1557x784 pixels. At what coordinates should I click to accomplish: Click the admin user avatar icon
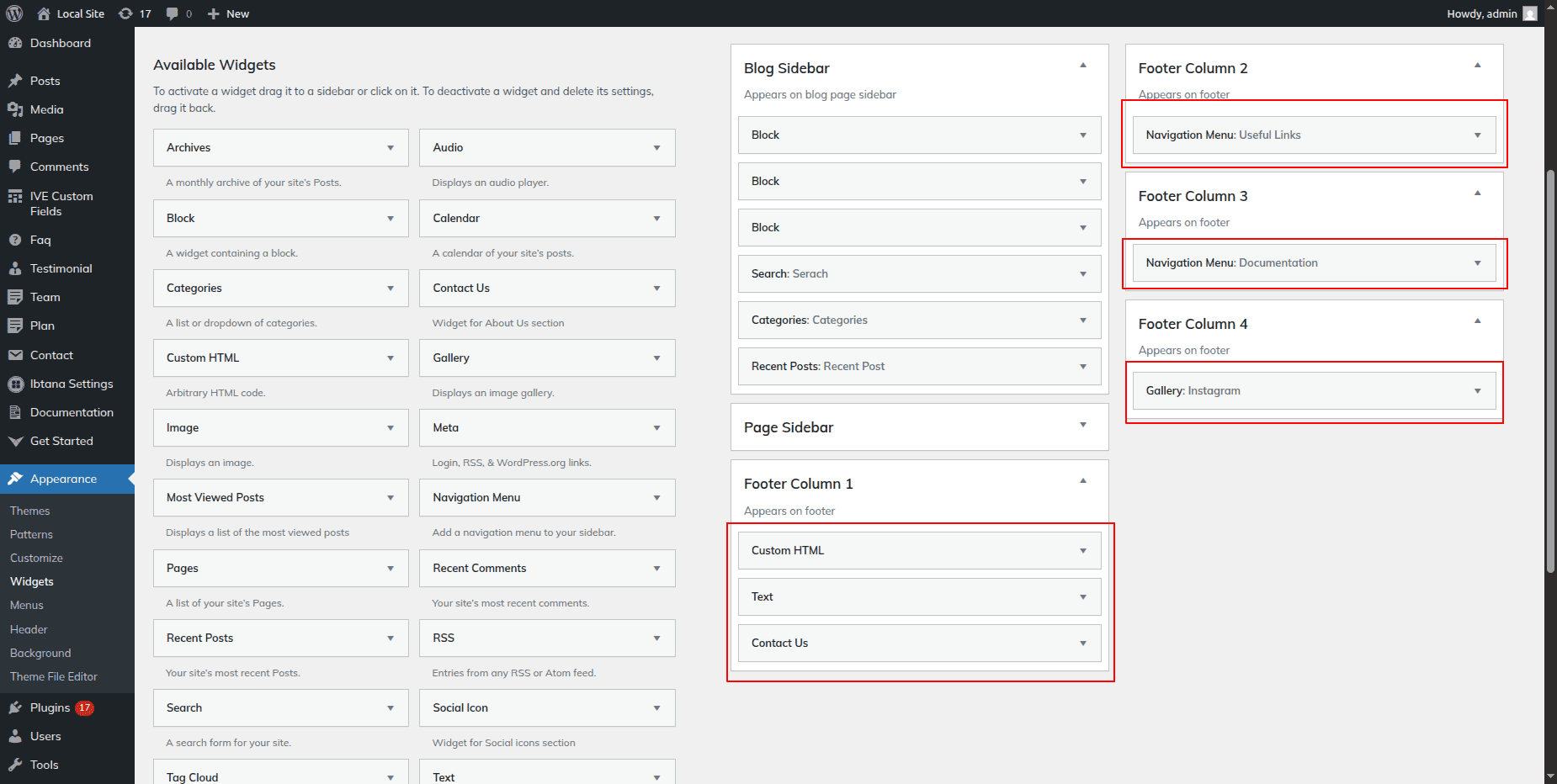(1530, 13)
